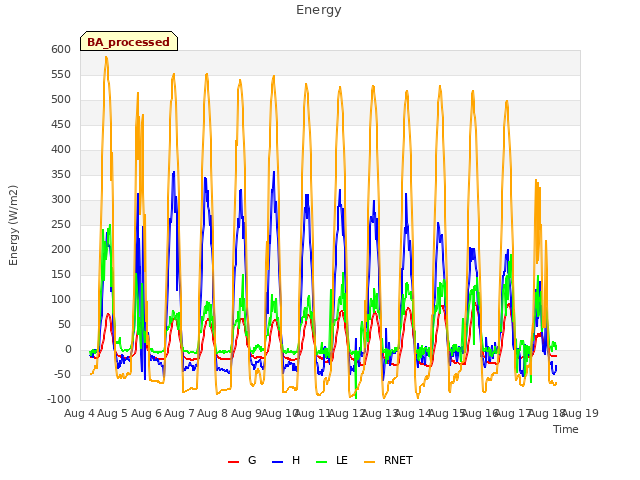Click the Energy (W/m2) axis label
640x480 pixels.
click(13, 225)
